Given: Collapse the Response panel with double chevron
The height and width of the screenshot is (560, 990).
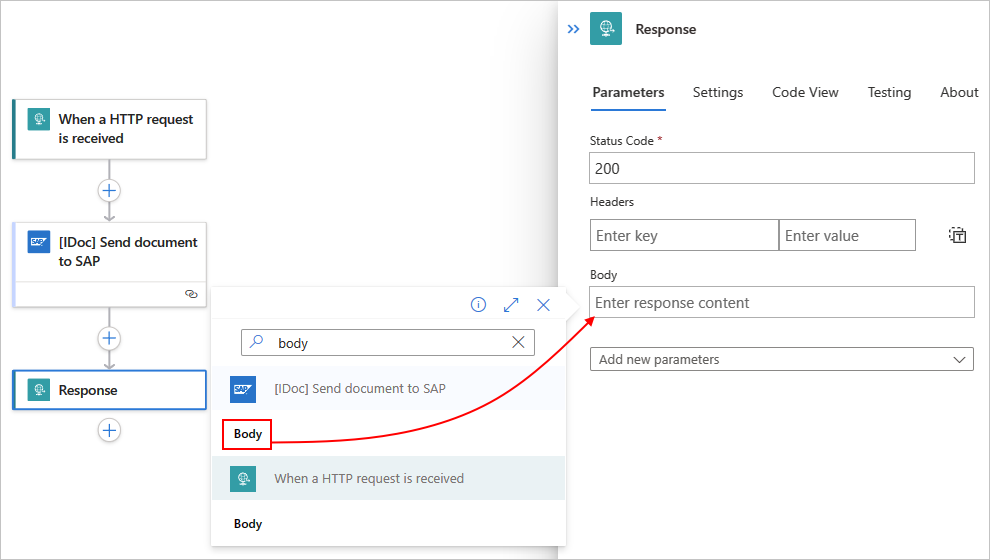Looking at the screenshot, I should point(573,29).
